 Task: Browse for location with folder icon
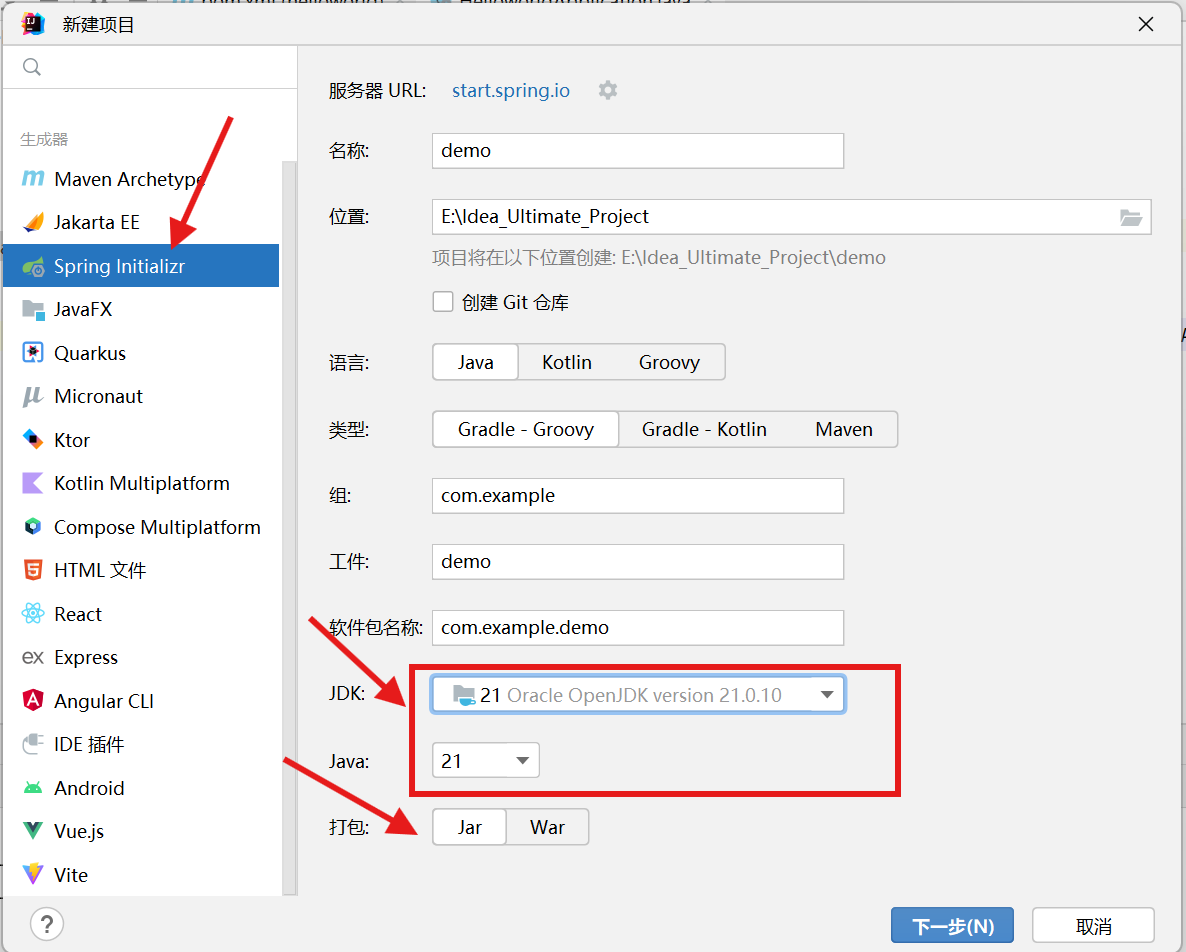[x=1131, y=218]
